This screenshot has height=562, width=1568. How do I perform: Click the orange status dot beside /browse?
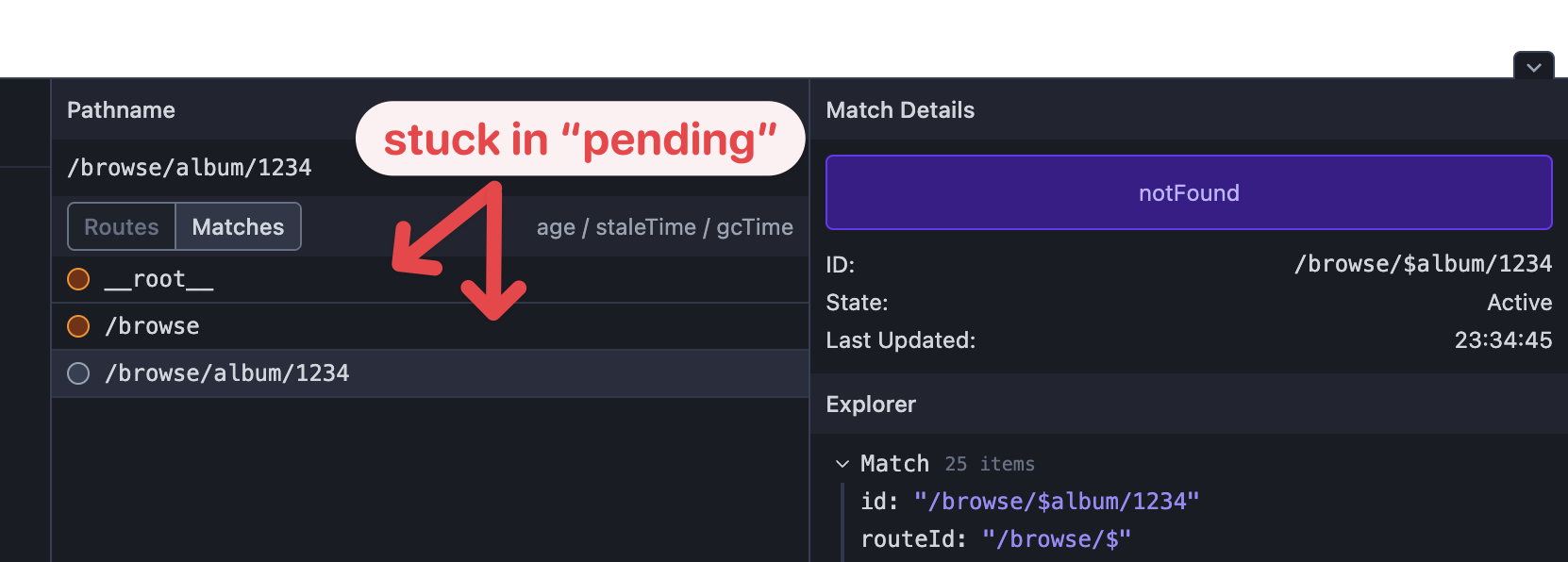pyautogui.click(x=78, y=326)
